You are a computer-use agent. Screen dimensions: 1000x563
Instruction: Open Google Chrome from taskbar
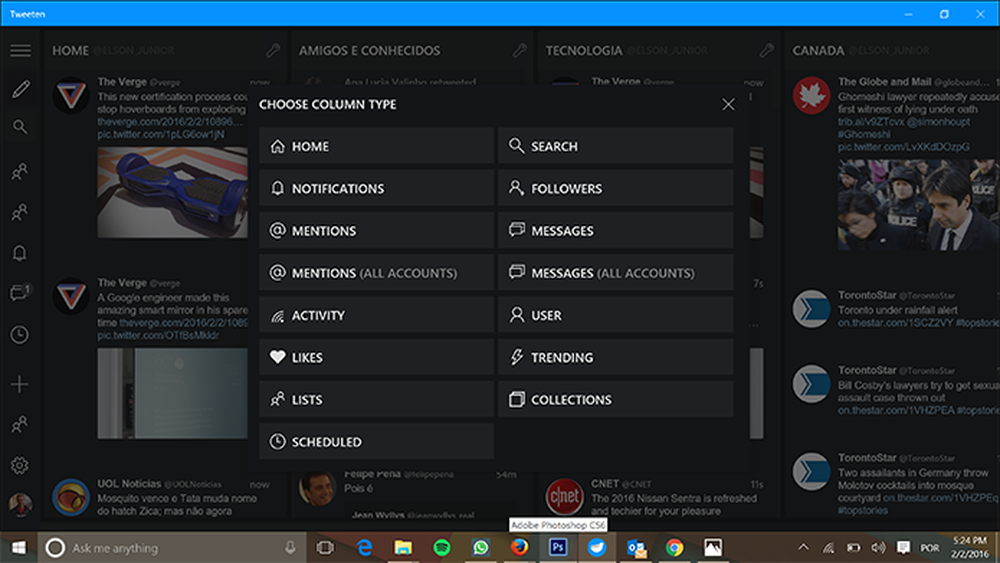click(x=674, y=548)
